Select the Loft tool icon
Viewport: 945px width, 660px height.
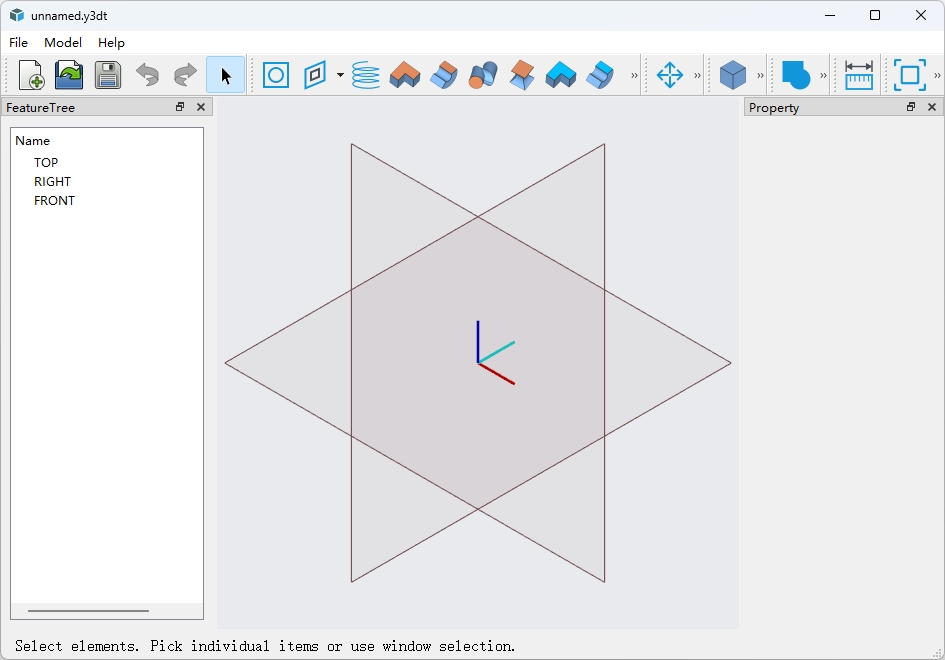(522, 75)
